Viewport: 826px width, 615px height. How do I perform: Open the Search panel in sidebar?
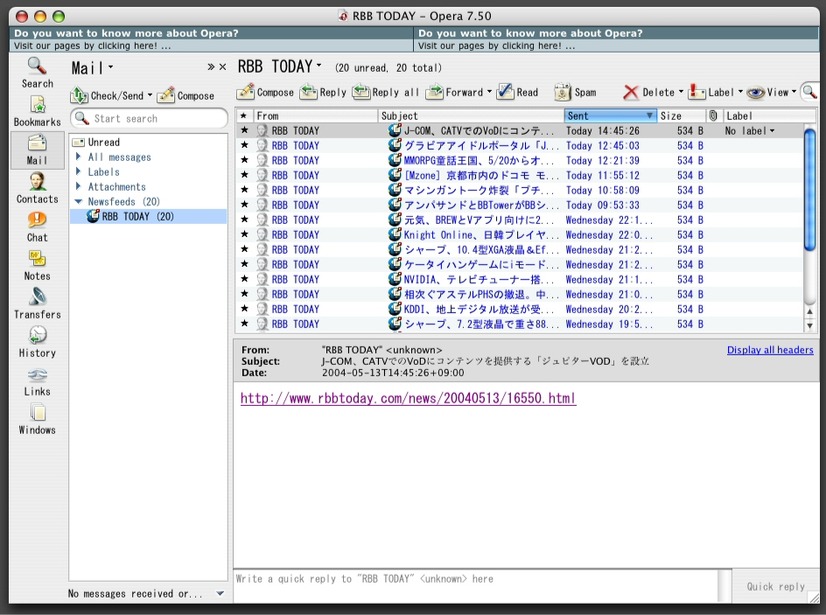tap(37, 73)
